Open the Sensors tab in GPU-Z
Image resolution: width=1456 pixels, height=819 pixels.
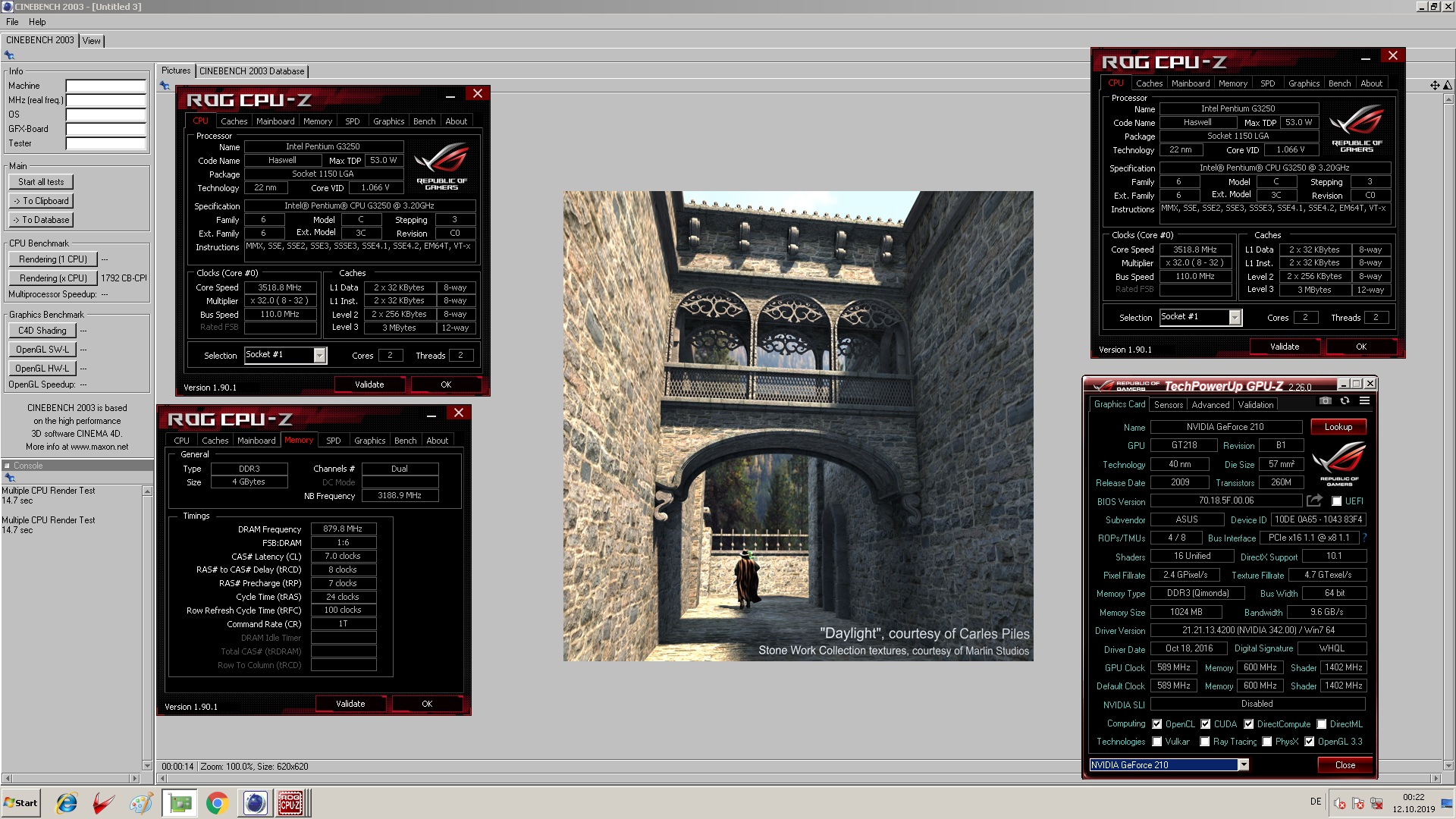pyautogui.click(x=1169, y=405)
